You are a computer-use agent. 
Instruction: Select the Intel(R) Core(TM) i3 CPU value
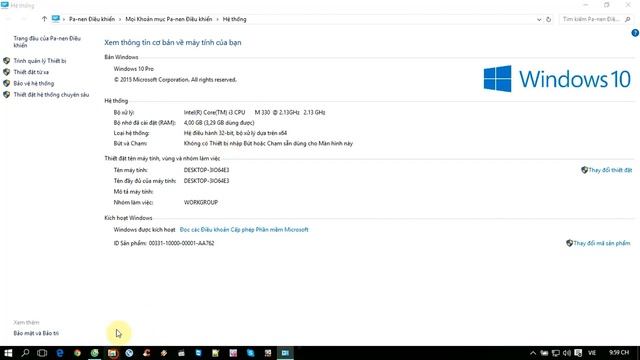(x=254, y=112)
